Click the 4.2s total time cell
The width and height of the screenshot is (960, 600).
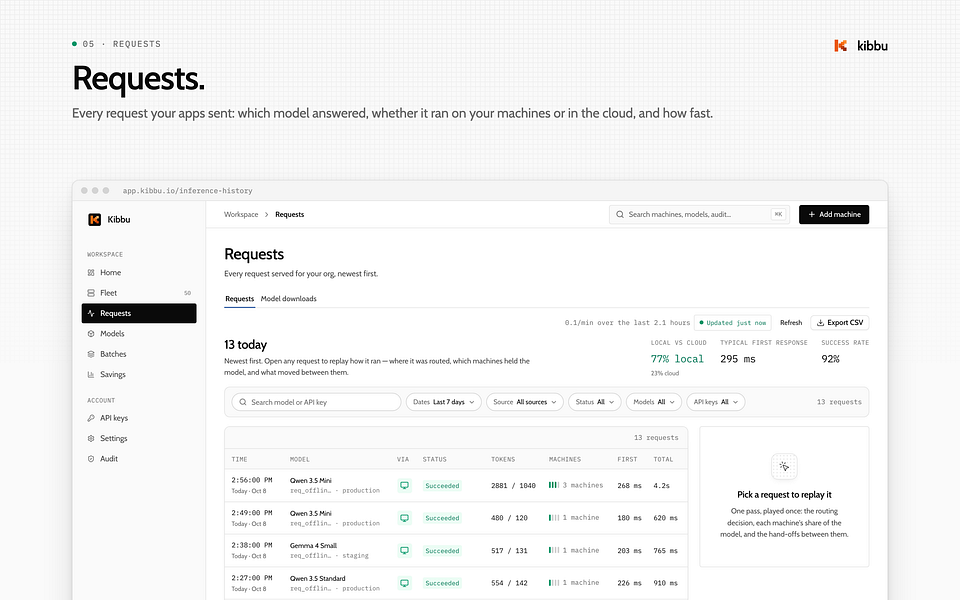pos(661,486)
